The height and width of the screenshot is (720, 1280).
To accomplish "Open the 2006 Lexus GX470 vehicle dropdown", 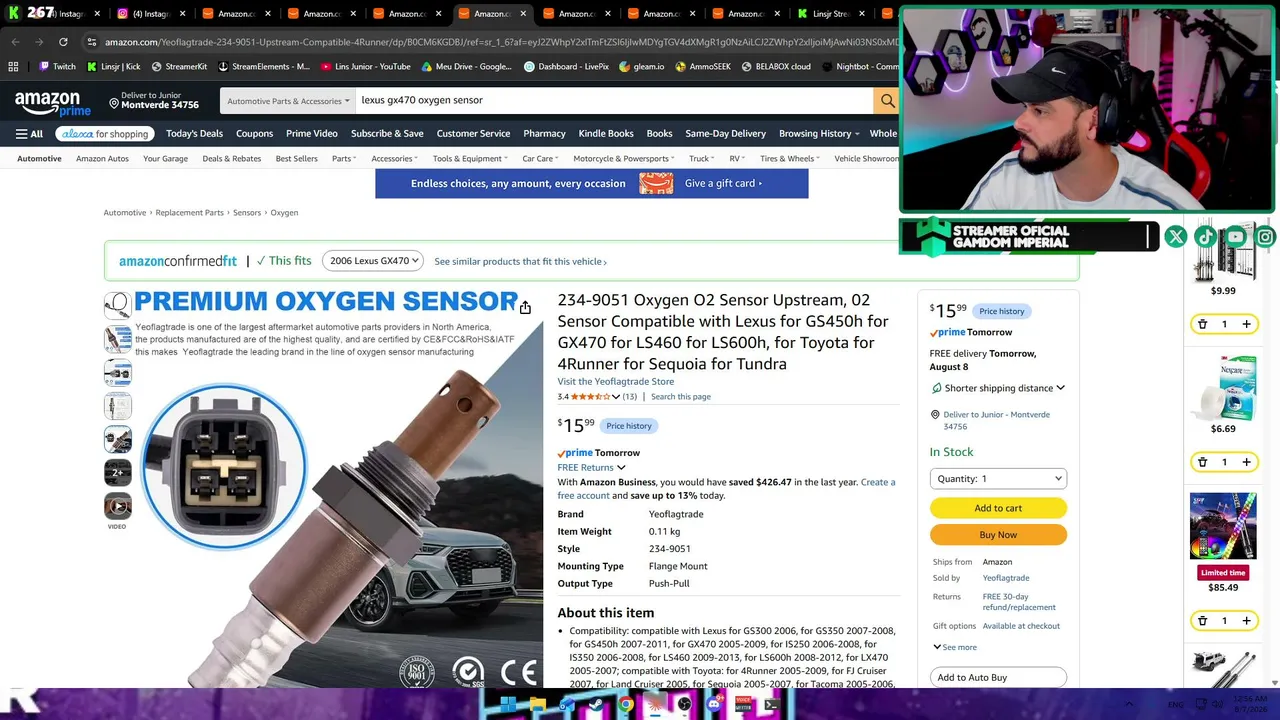I will 374,261.
